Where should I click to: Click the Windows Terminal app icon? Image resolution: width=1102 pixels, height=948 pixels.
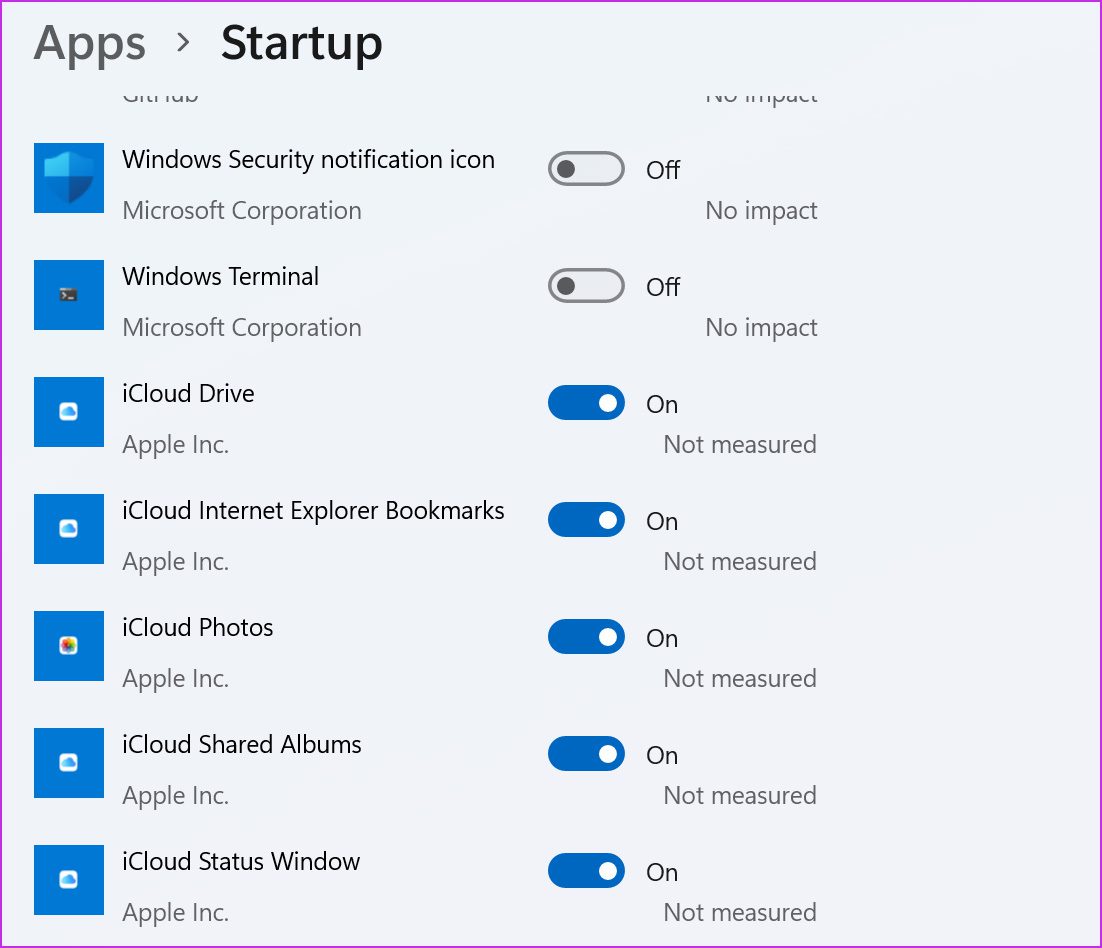click(x=69, y=295)
